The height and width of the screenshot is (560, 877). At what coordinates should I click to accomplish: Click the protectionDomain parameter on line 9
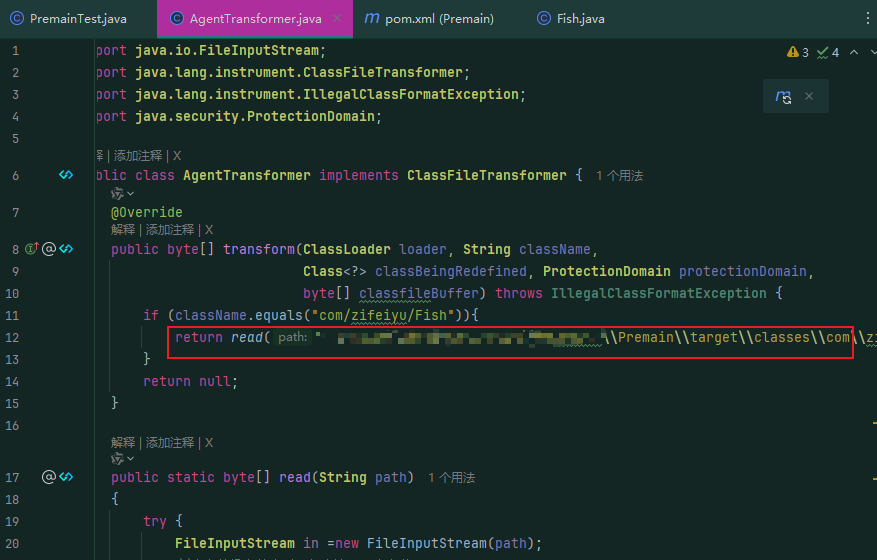click(742, 271)
